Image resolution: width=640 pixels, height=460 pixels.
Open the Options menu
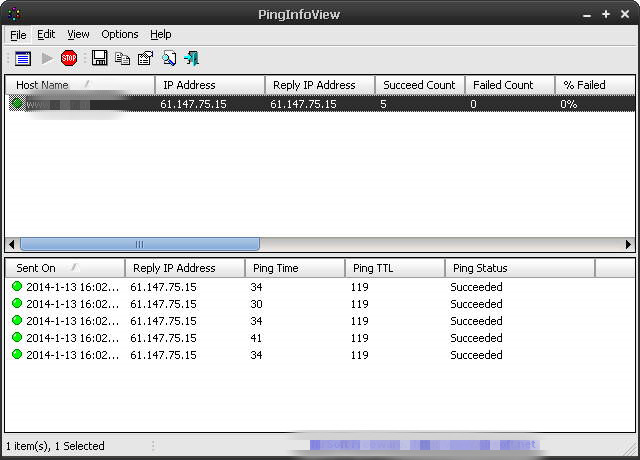(120, 34)
